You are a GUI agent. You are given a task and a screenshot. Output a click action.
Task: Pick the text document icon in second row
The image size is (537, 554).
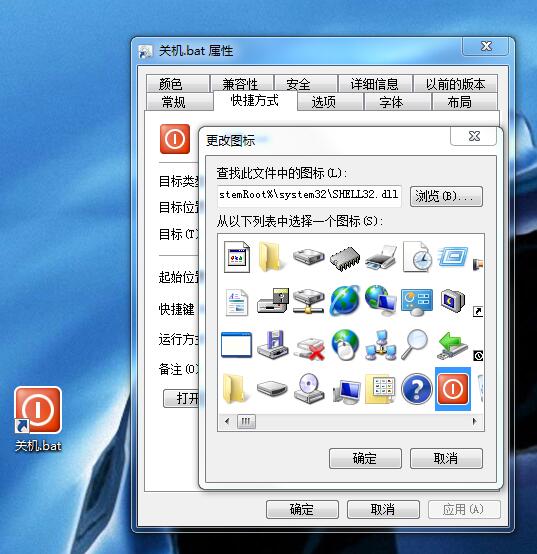(236, 302)
